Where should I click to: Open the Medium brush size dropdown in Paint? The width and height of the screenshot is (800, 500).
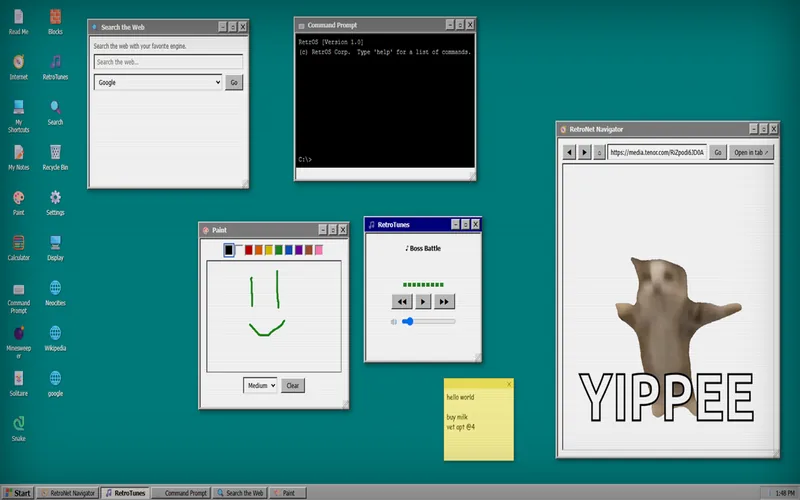(x=260, y=386)
